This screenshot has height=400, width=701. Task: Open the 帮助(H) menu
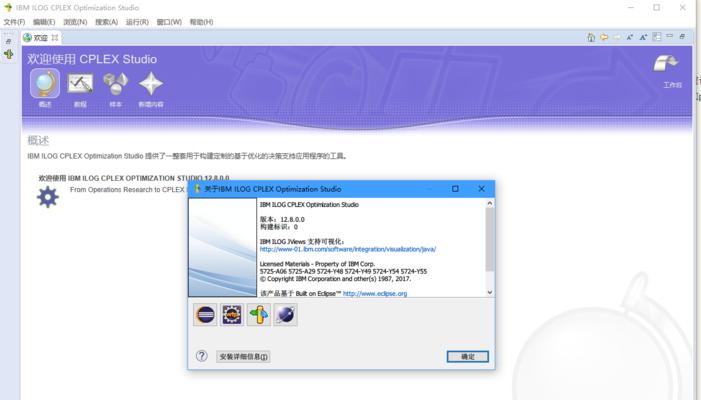point(202,22)
